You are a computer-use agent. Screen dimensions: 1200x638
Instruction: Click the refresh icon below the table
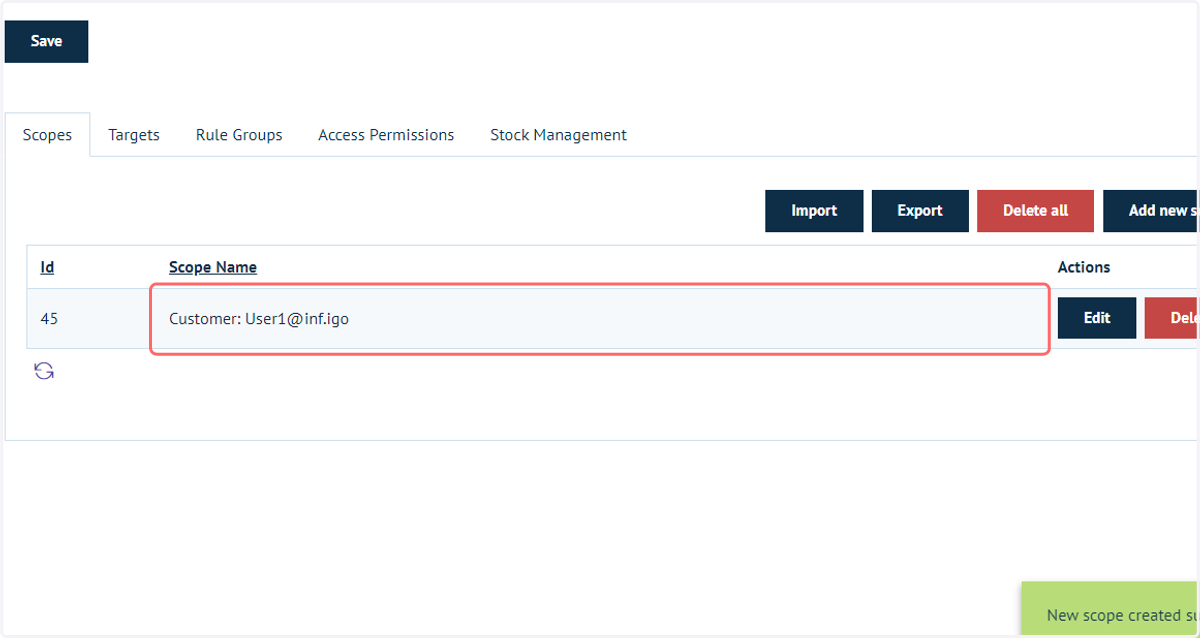44,371
